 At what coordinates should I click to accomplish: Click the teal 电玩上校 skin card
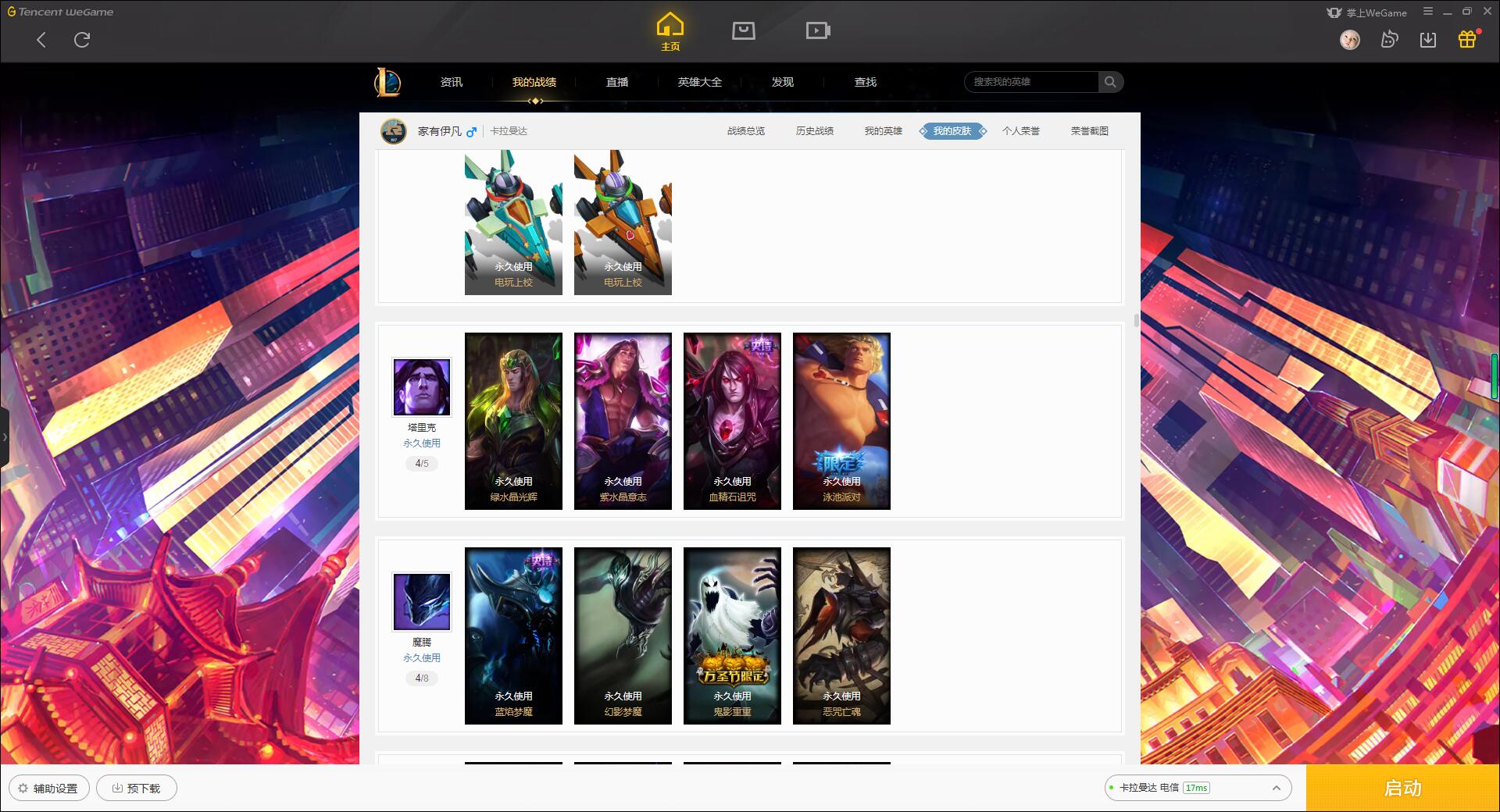click(x=513, y=223)
